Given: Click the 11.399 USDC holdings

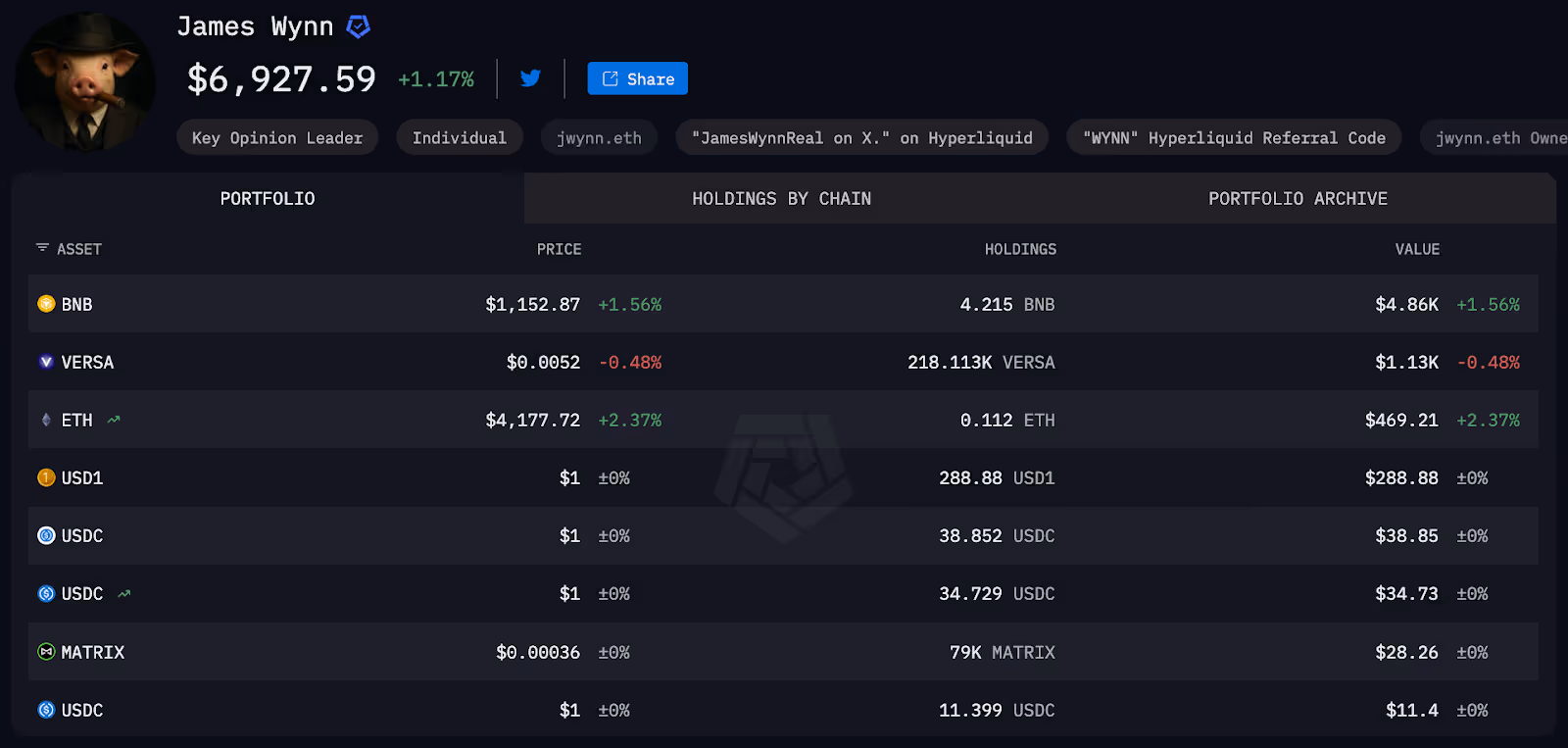Looking at the screenshot, I should [x=997, y=710].
